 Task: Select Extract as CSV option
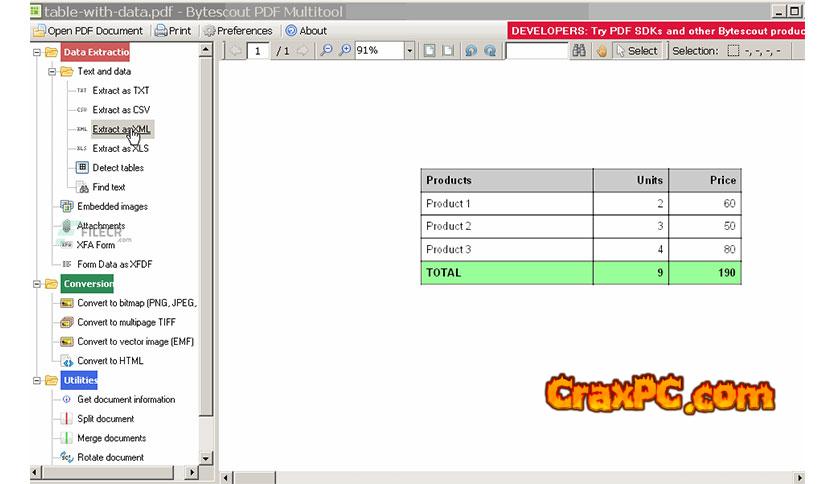pos(120,110)
